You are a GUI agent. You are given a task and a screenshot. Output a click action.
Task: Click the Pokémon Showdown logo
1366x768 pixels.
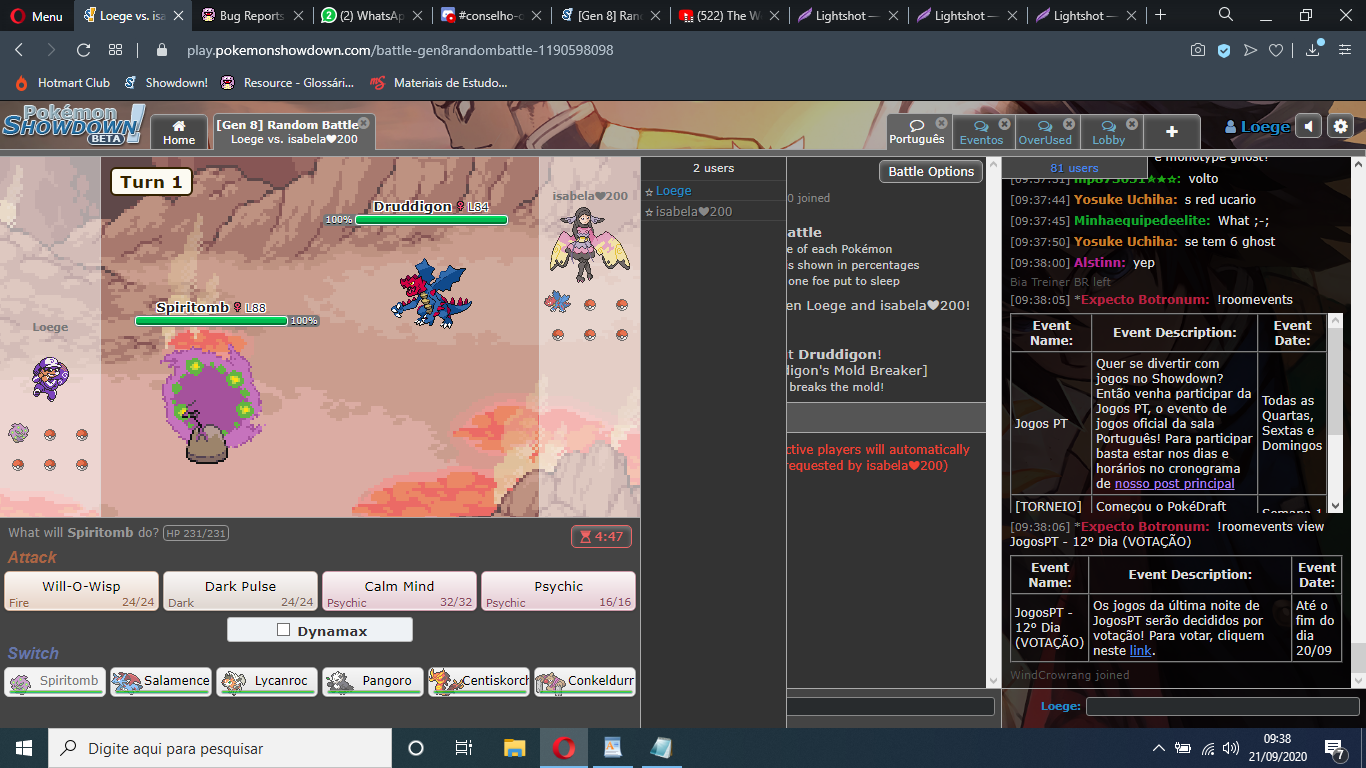72,124
